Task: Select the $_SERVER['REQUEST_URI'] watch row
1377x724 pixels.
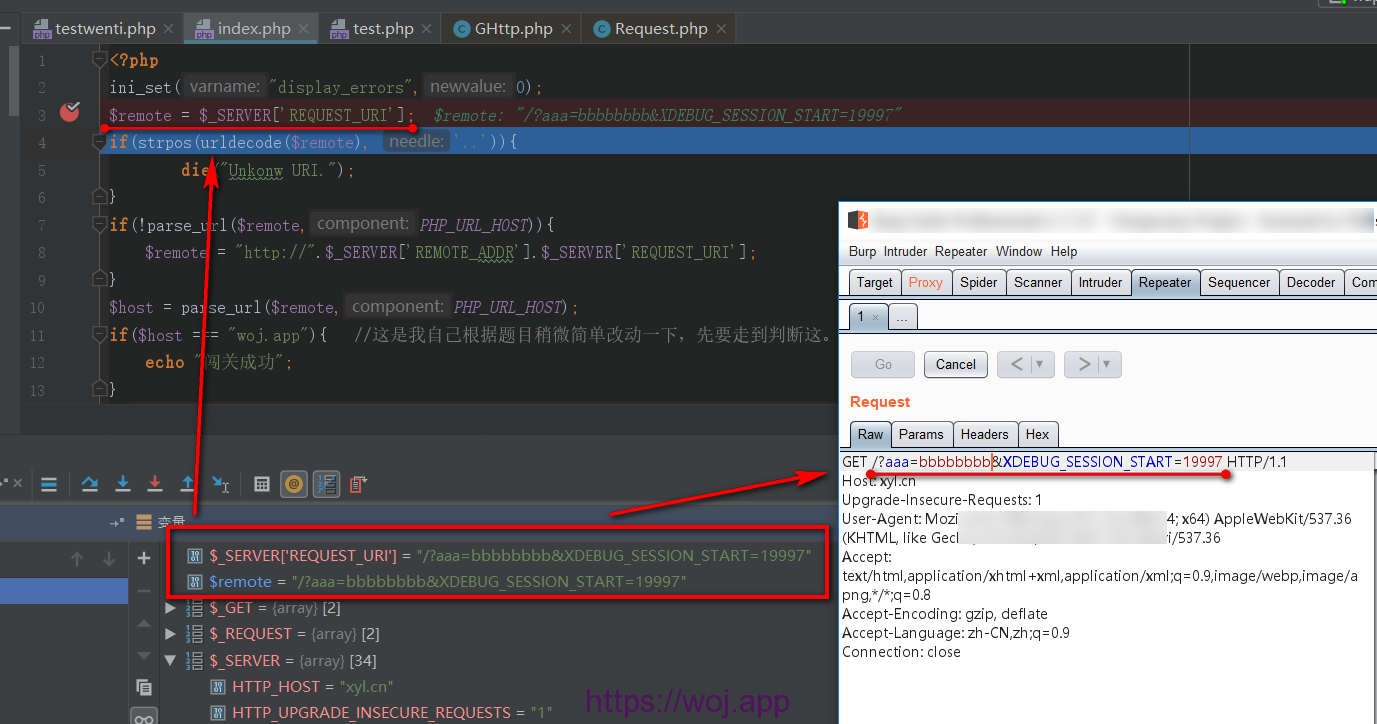Action: 499,555
